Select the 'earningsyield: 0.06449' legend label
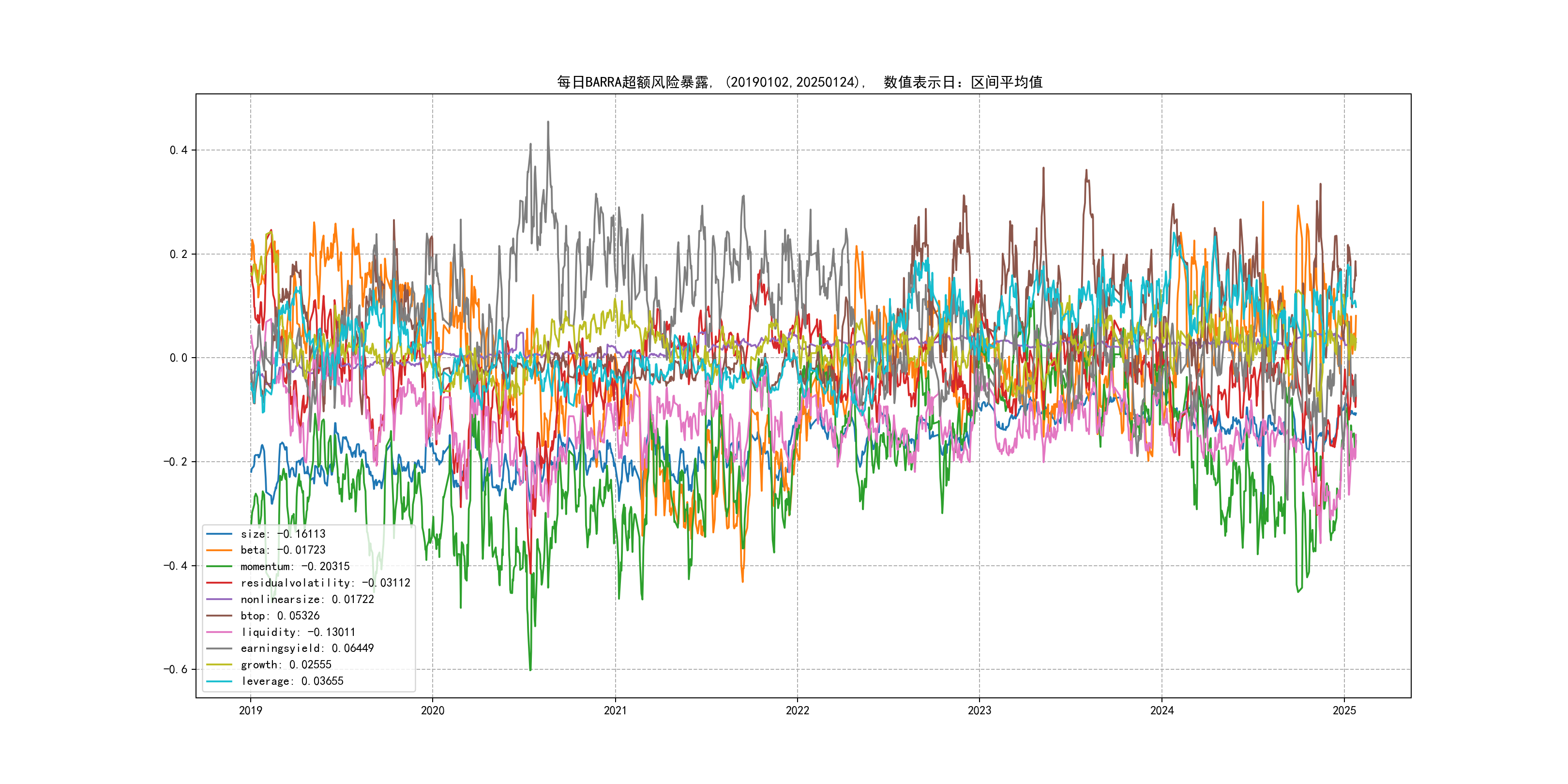 (x=307, y=648)
